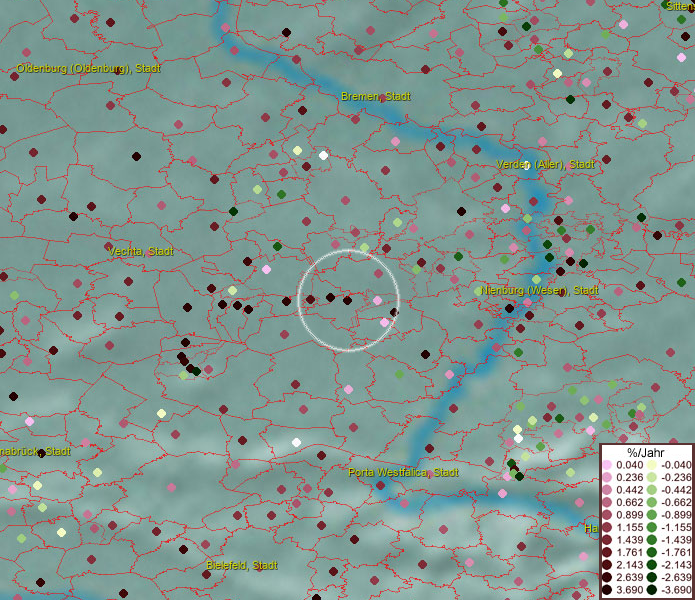This screenshot has width=695, height=600.
Task: Select the 0.040 light pink legend dot
Action: click(607, 464)
